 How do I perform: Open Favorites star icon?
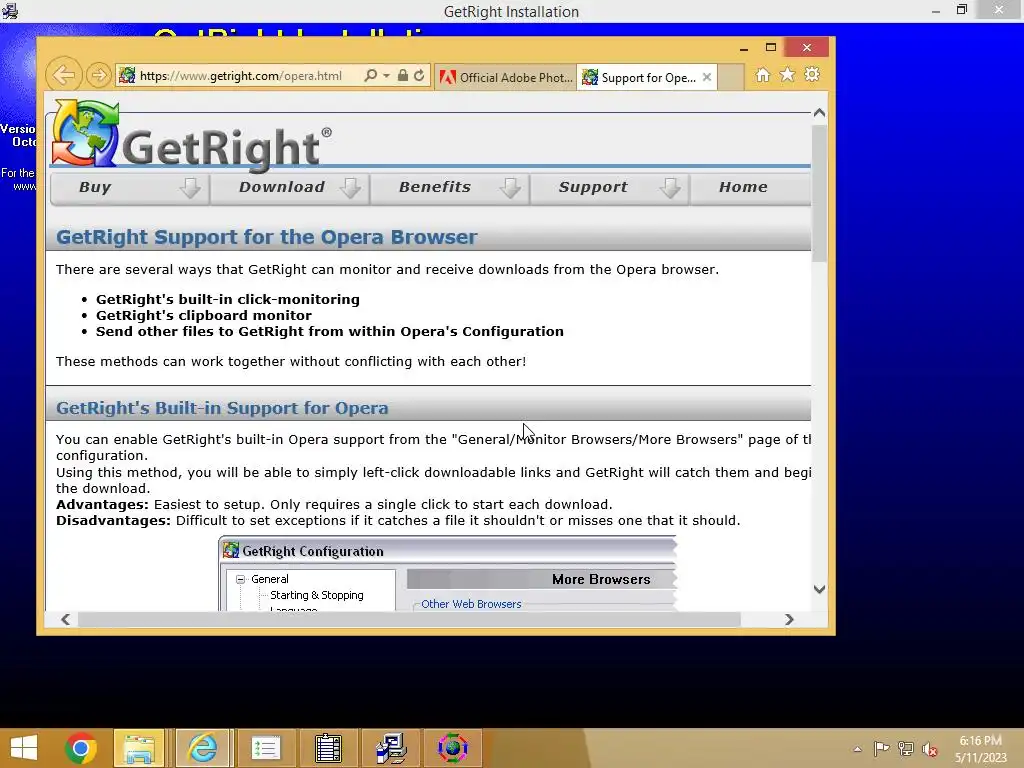[x=788, y=75]
